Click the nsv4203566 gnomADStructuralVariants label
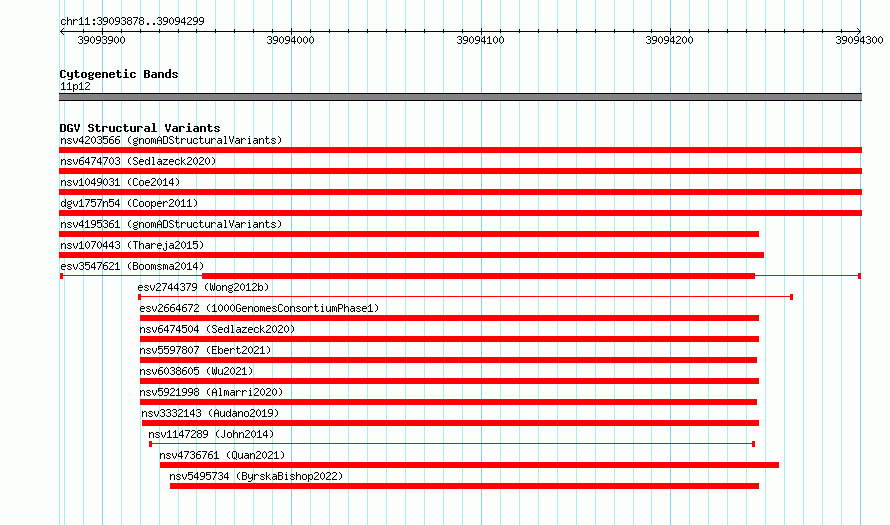This screenshot has width=890, height=525. pos(171,140)
